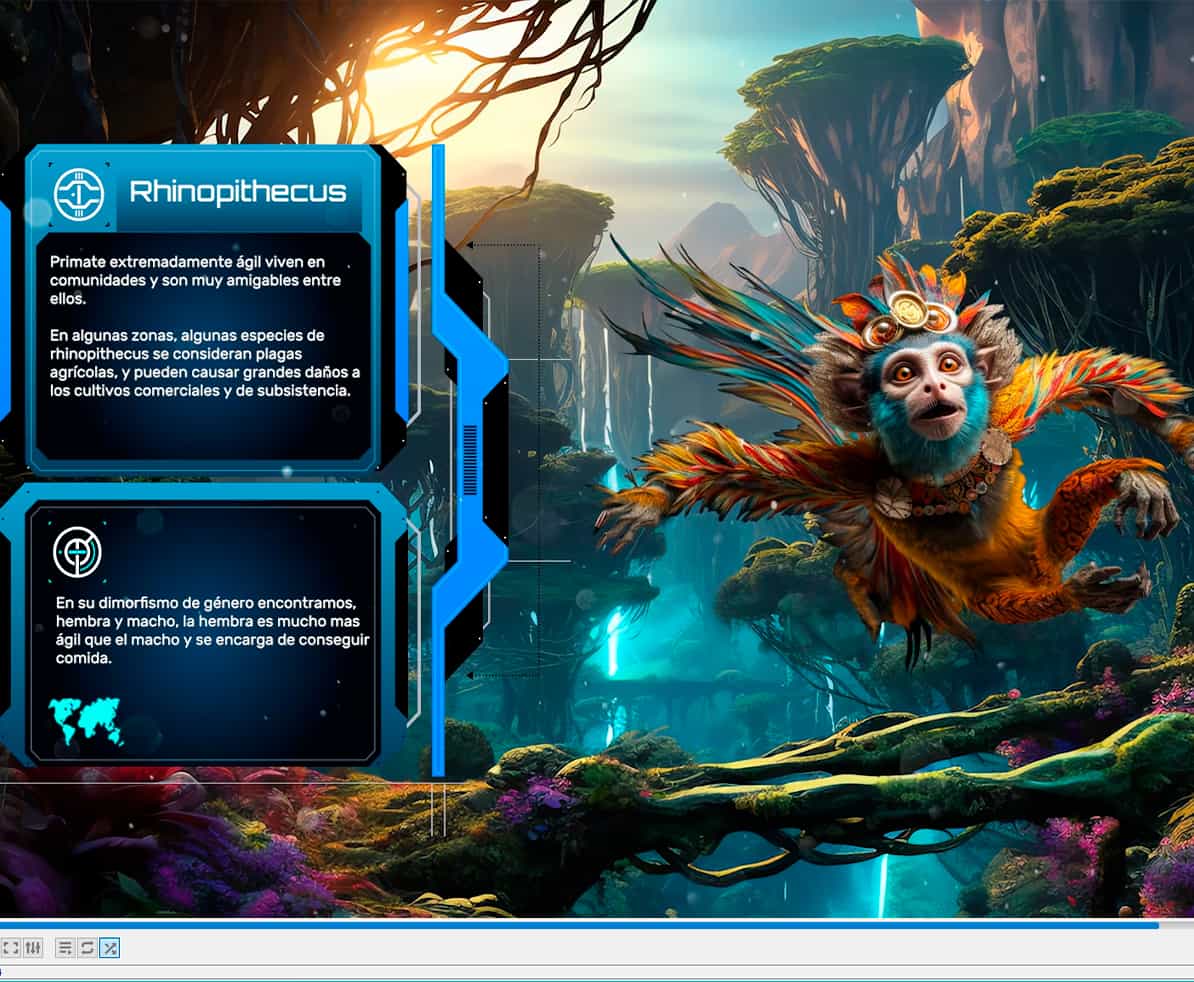Click the upper dotted arrow pointer by the bracket
Viewport: 1194px width, 982px height.
tap(468, 244)
